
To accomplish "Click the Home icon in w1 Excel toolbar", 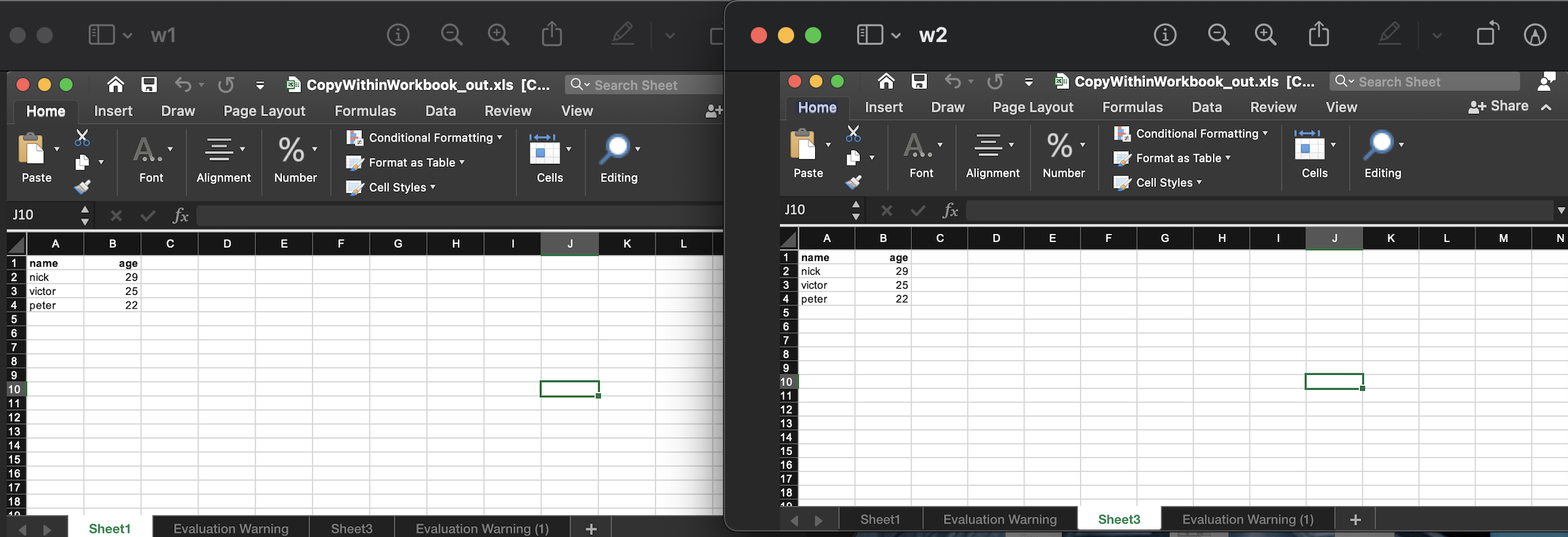I will (116, 85).
